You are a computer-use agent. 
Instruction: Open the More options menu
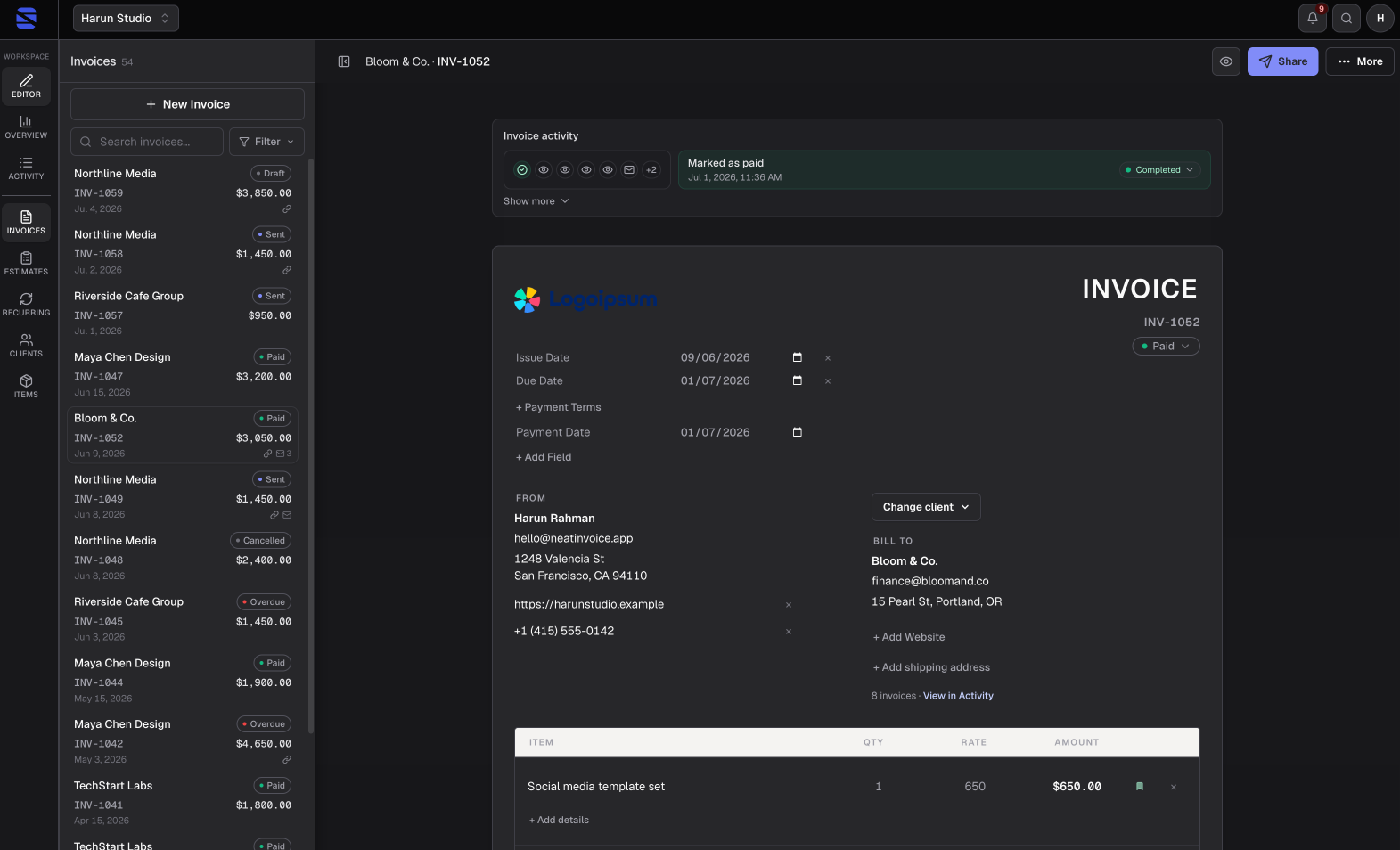(x=1360, y=61)
